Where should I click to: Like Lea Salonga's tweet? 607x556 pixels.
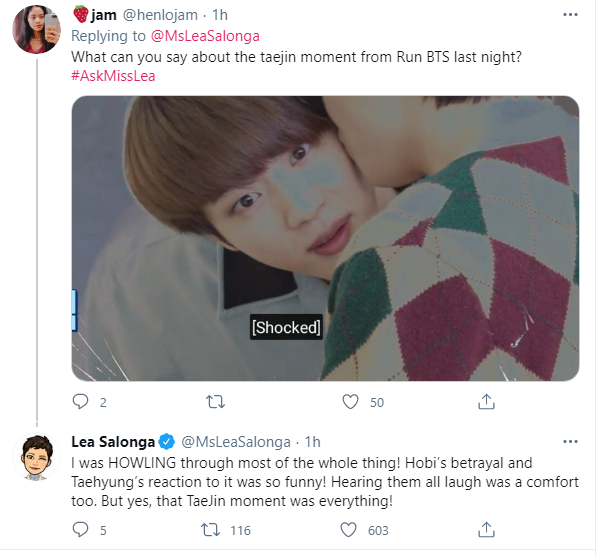coord(350,530)
